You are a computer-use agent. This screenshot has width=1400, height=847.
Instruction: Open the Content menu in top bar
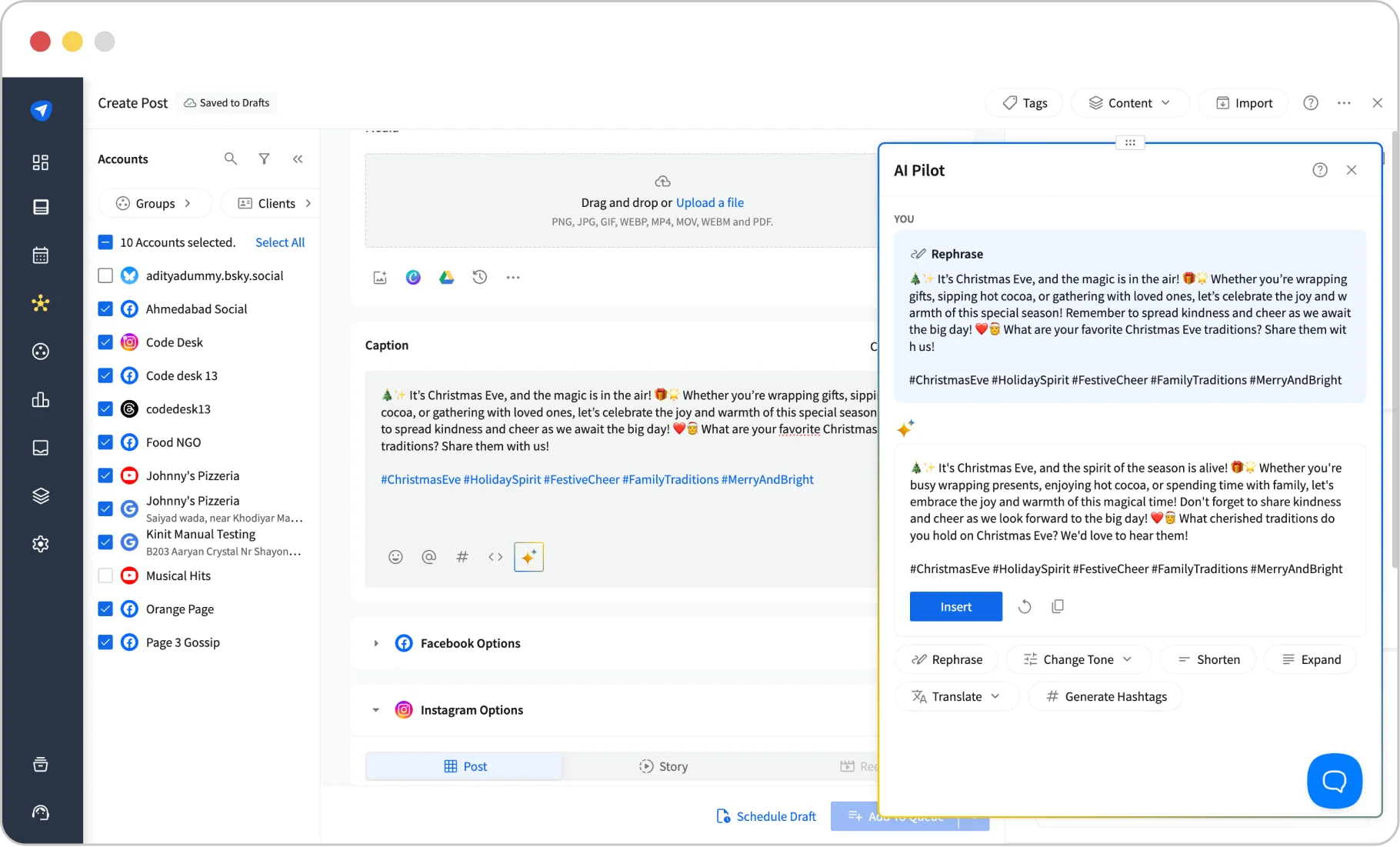coord(1129,102)
